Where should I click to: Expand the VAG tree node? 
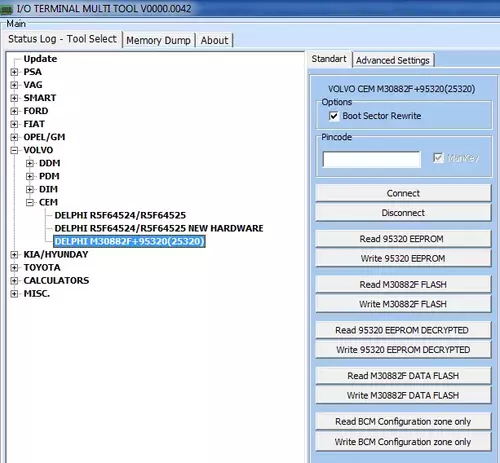tap(14, 85)
